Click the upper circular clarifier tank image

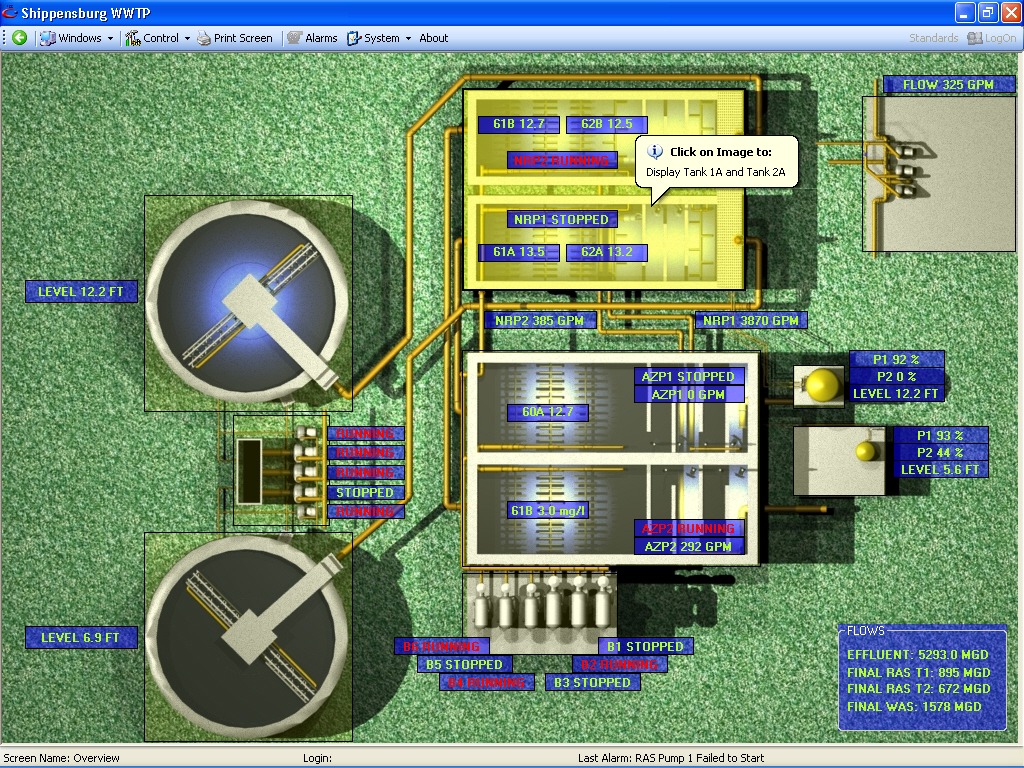(x=247, y=302)
